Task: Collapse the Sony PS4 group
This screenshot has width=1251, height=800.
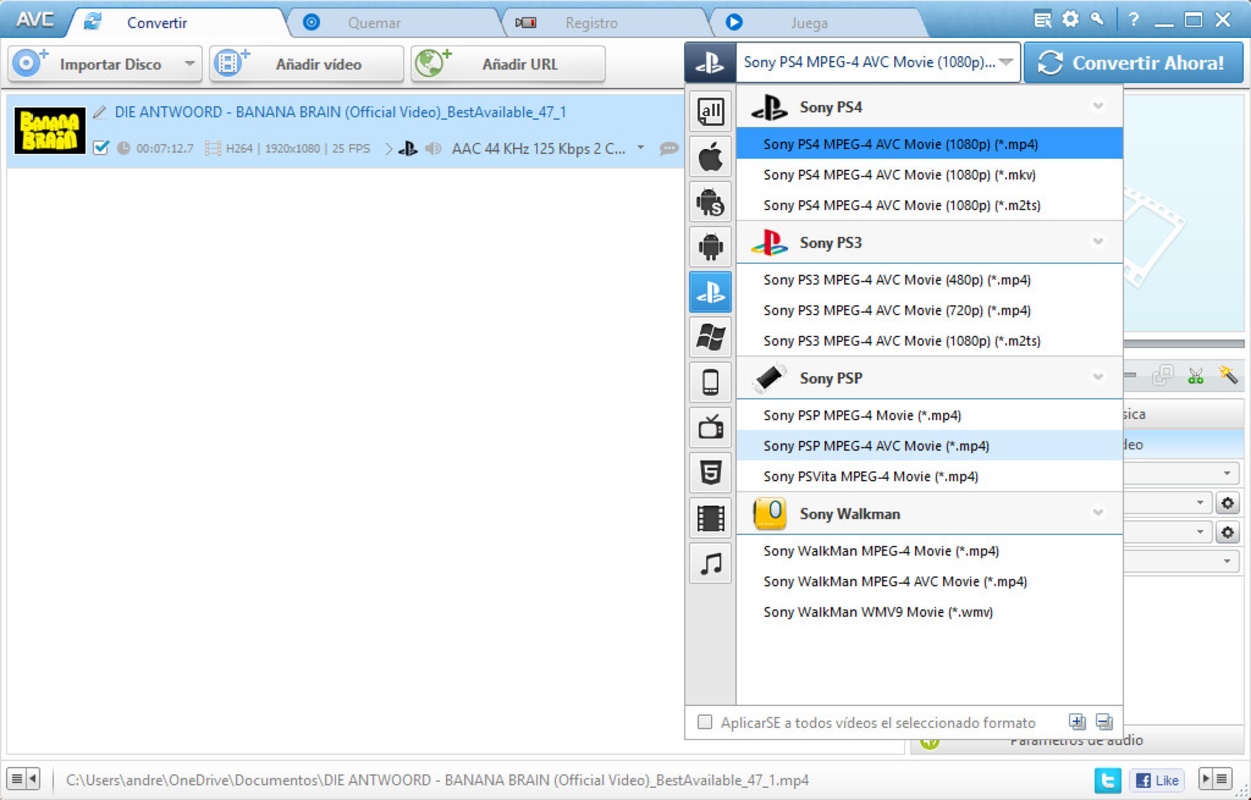Action: (x=1098, y=106)
